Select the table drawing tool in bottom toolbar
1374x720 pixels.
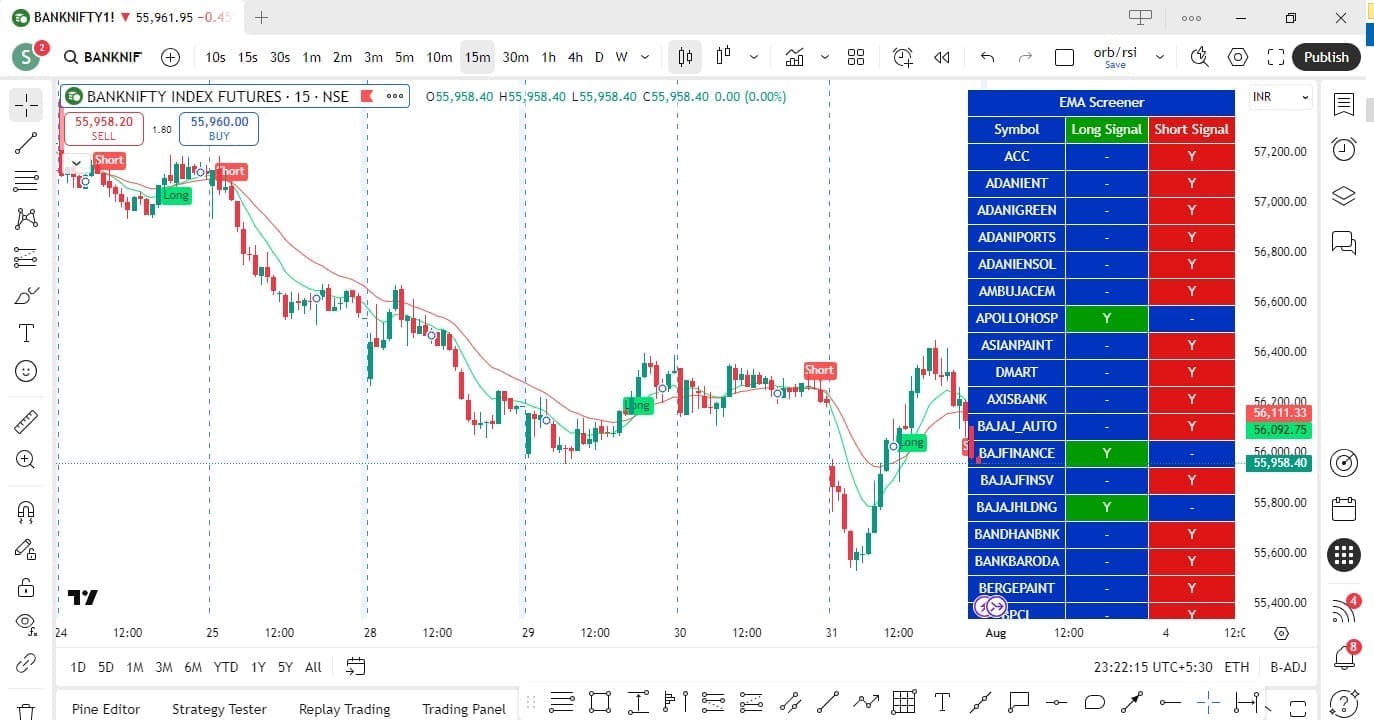click(x=904, y=702)
